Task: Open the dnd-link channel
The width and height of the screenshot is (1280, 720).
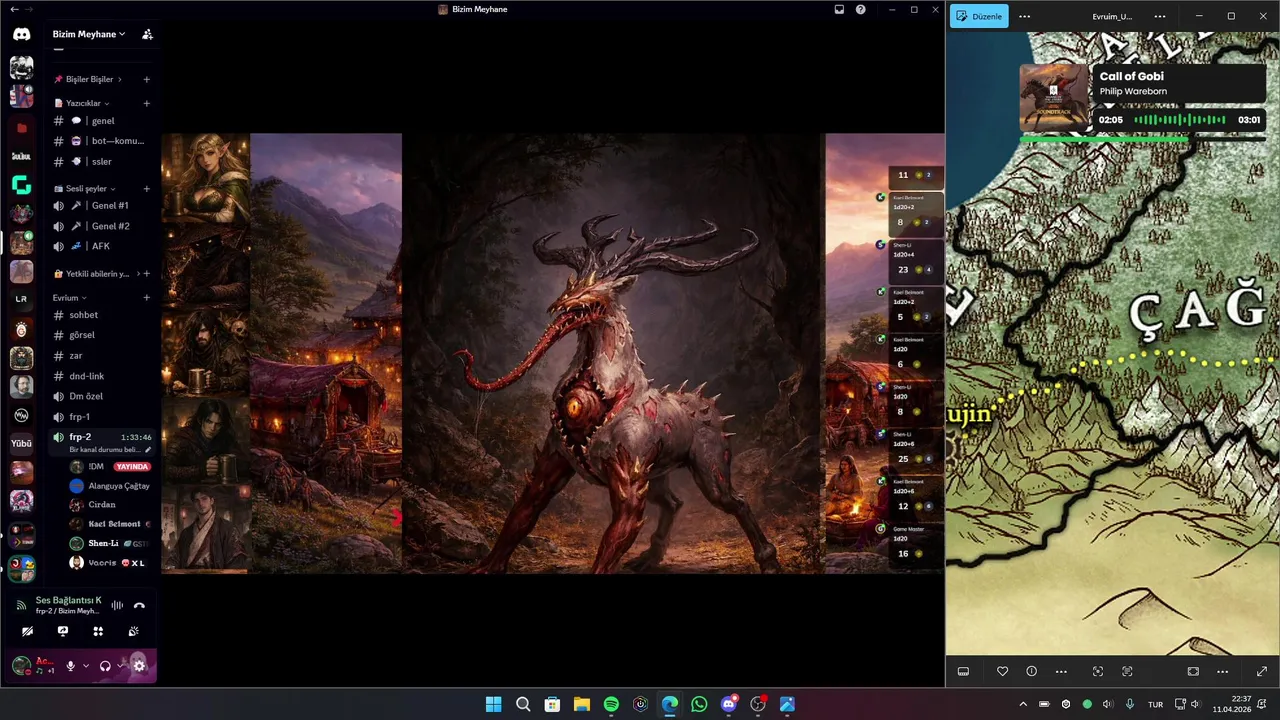Action: click(x=103, y=376)
